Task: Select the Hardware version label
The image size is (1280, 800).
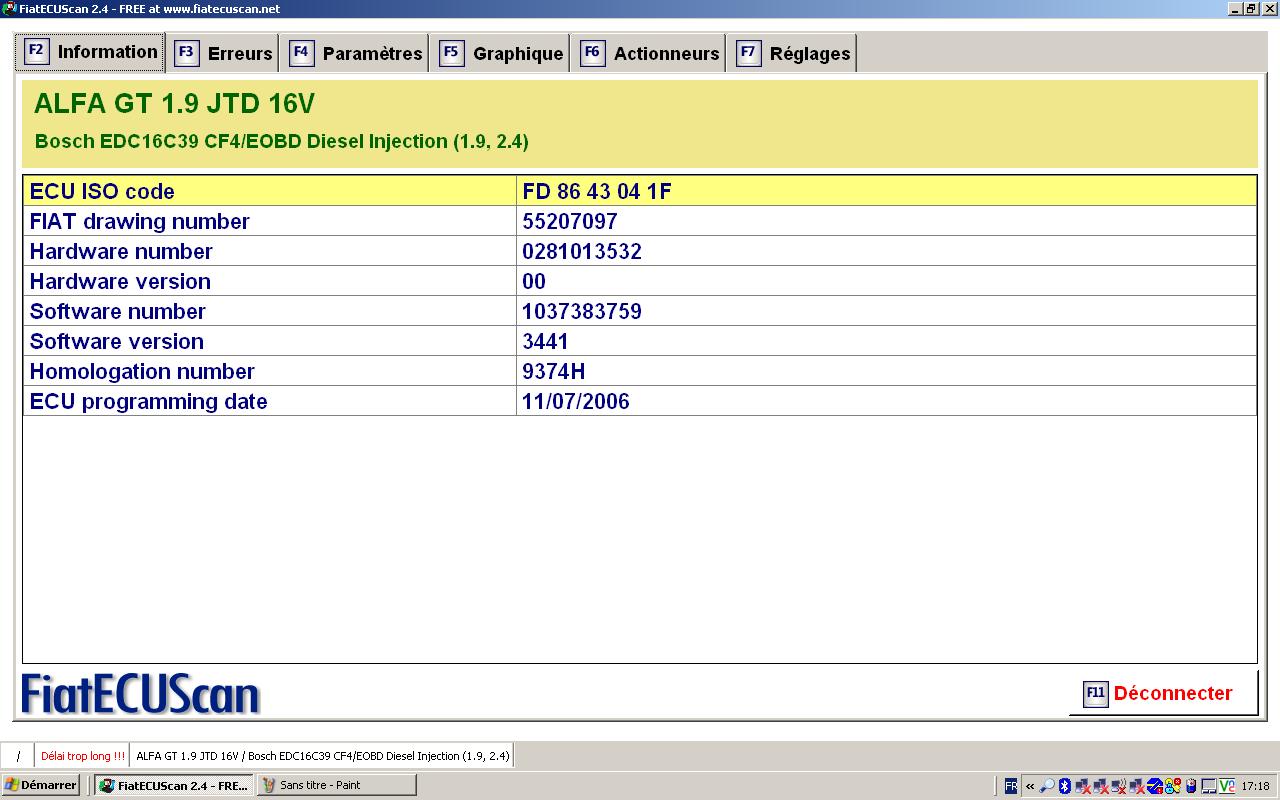Action: coord(120,281)
